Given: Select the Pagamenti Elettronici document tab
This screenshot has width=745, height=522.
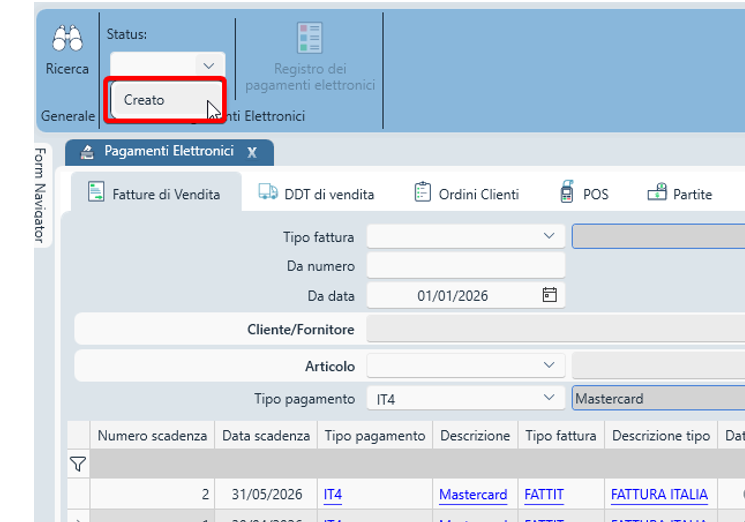Looking at the screenshot, I should 169,152.
